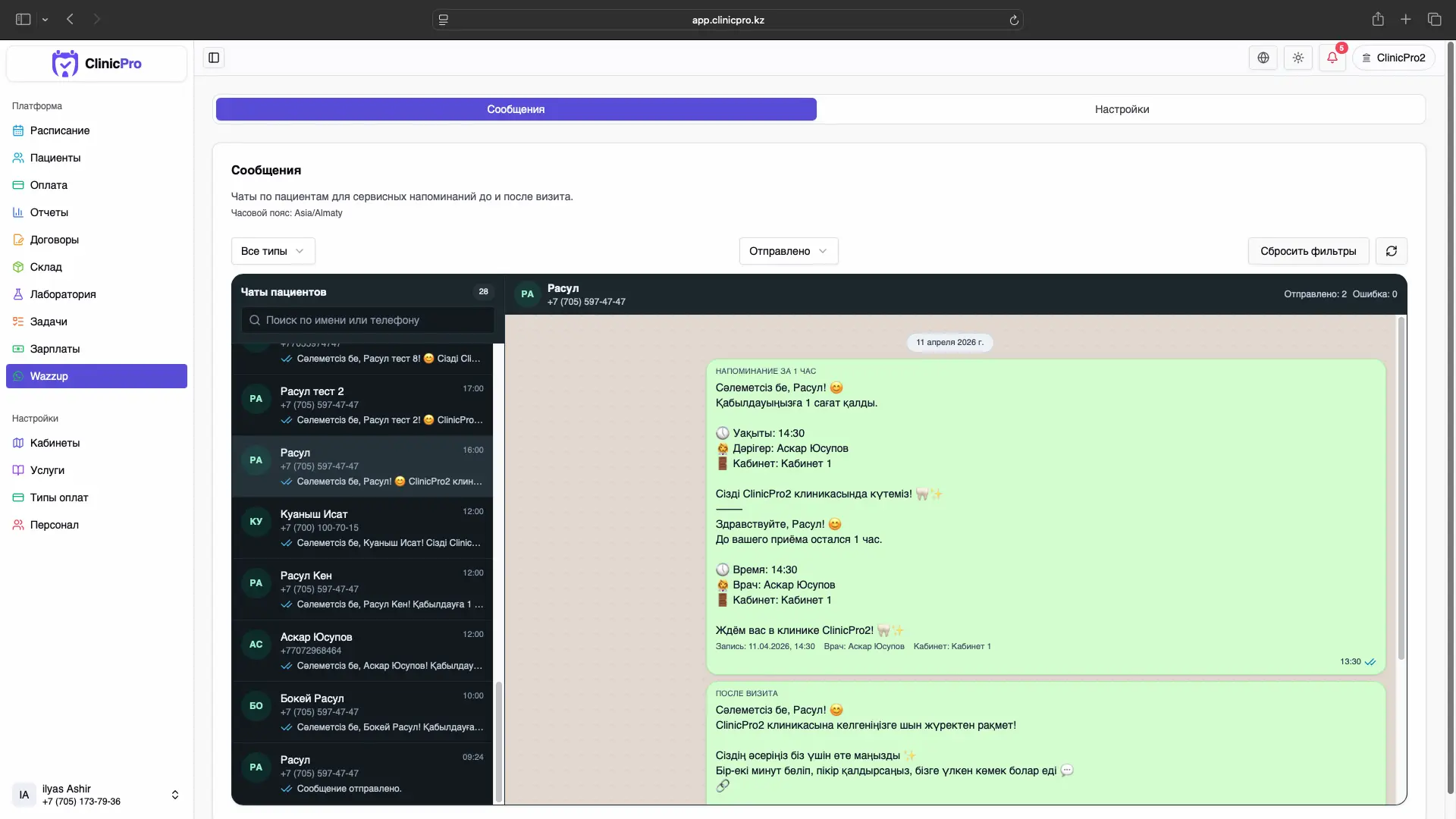Screen dimensions: 1456x819
Task: Open a new browser tab
Action: pos(1406,20)
